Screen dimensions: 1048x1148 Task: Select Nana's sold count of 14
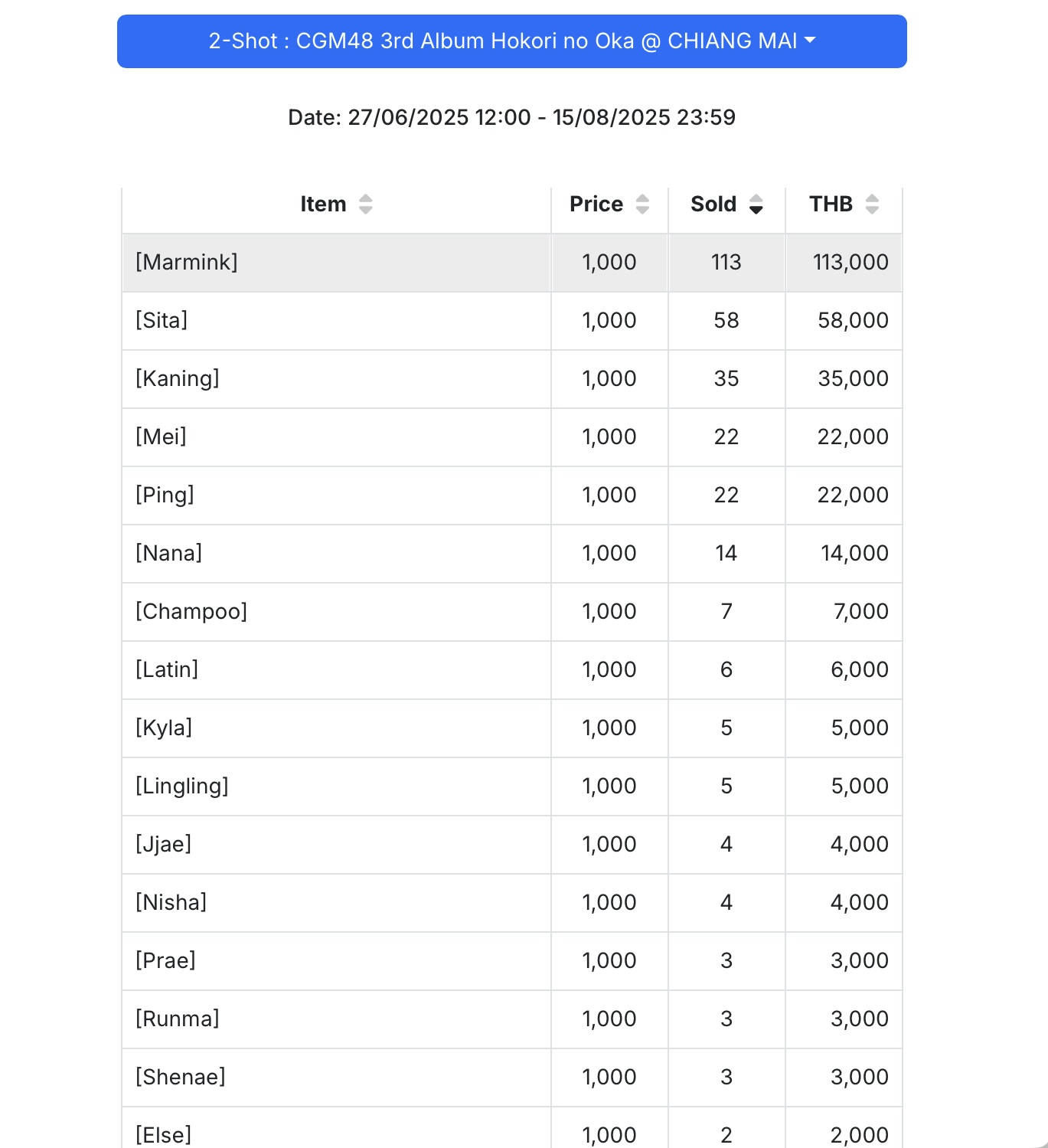point(726,554)
